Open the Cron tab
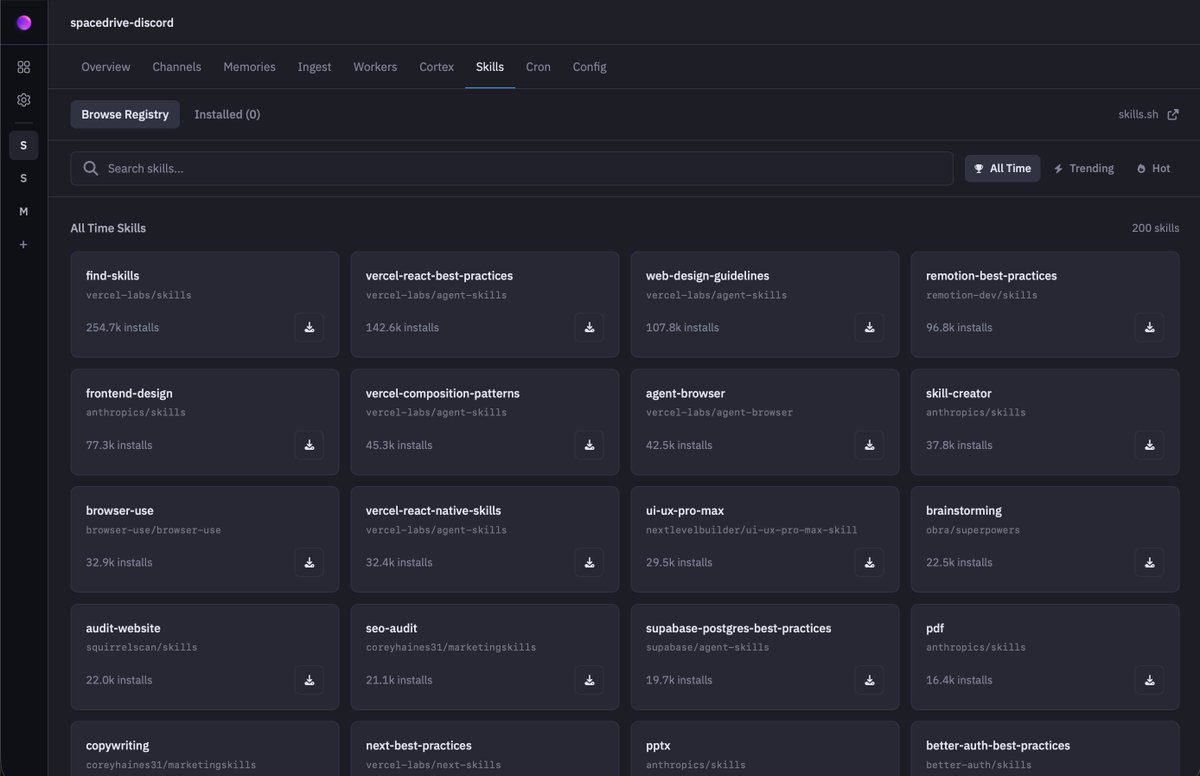Image resolution: width=1200 pixels, height=776 pixels. [538, 67]
